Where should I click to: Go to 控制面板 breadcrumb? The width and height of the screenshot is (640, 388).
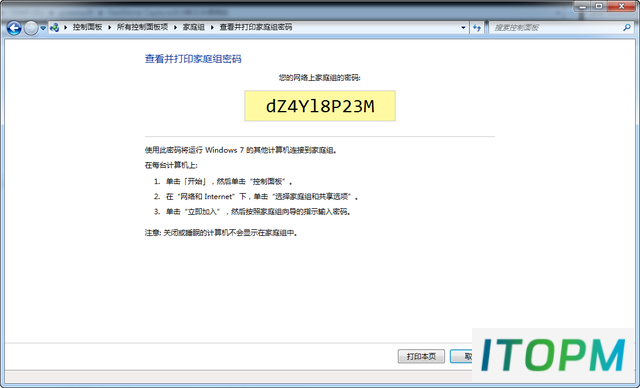point(87,27)
